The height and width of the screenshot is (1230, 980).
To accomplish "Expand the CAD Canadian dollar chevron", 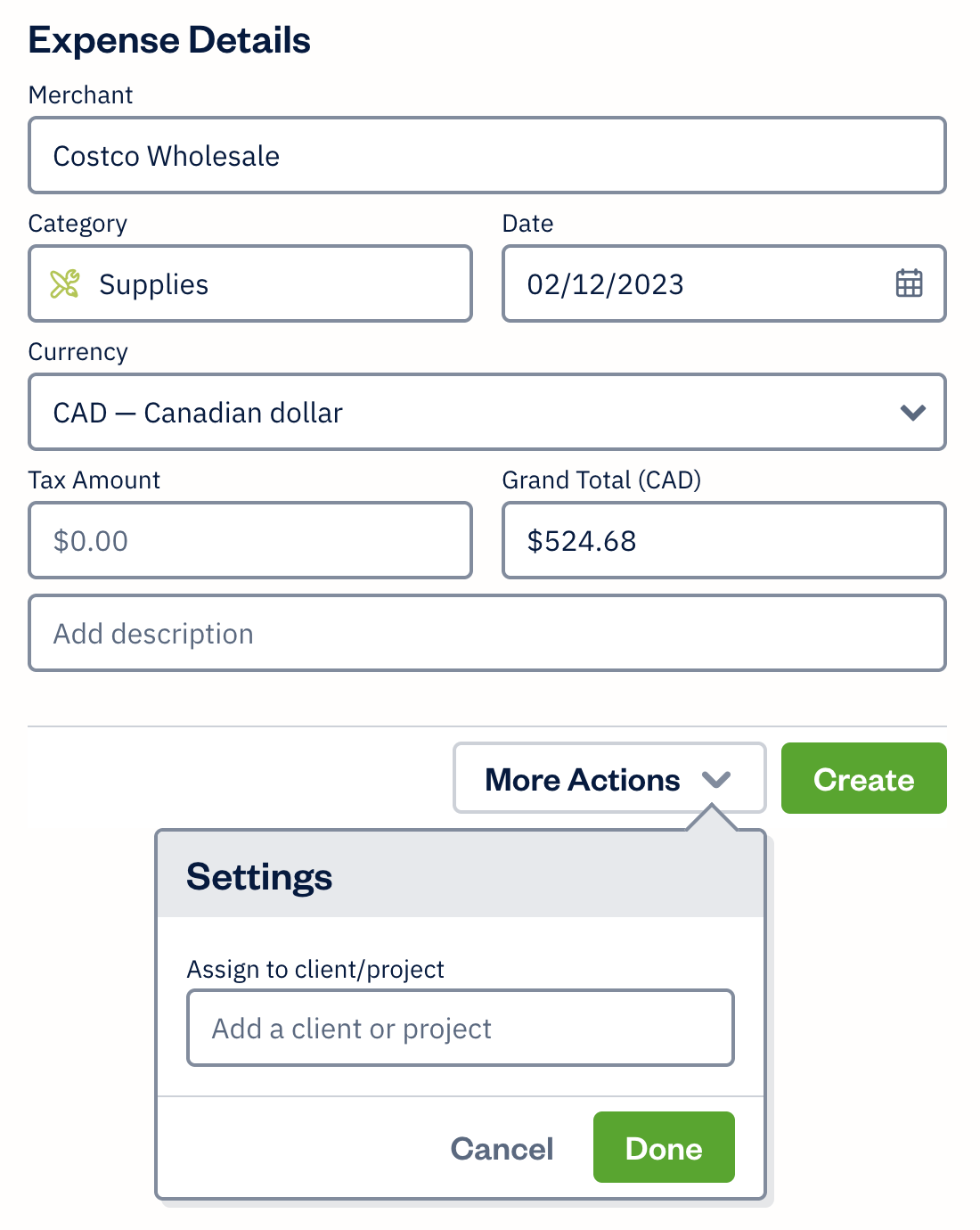I will (913, 413).
